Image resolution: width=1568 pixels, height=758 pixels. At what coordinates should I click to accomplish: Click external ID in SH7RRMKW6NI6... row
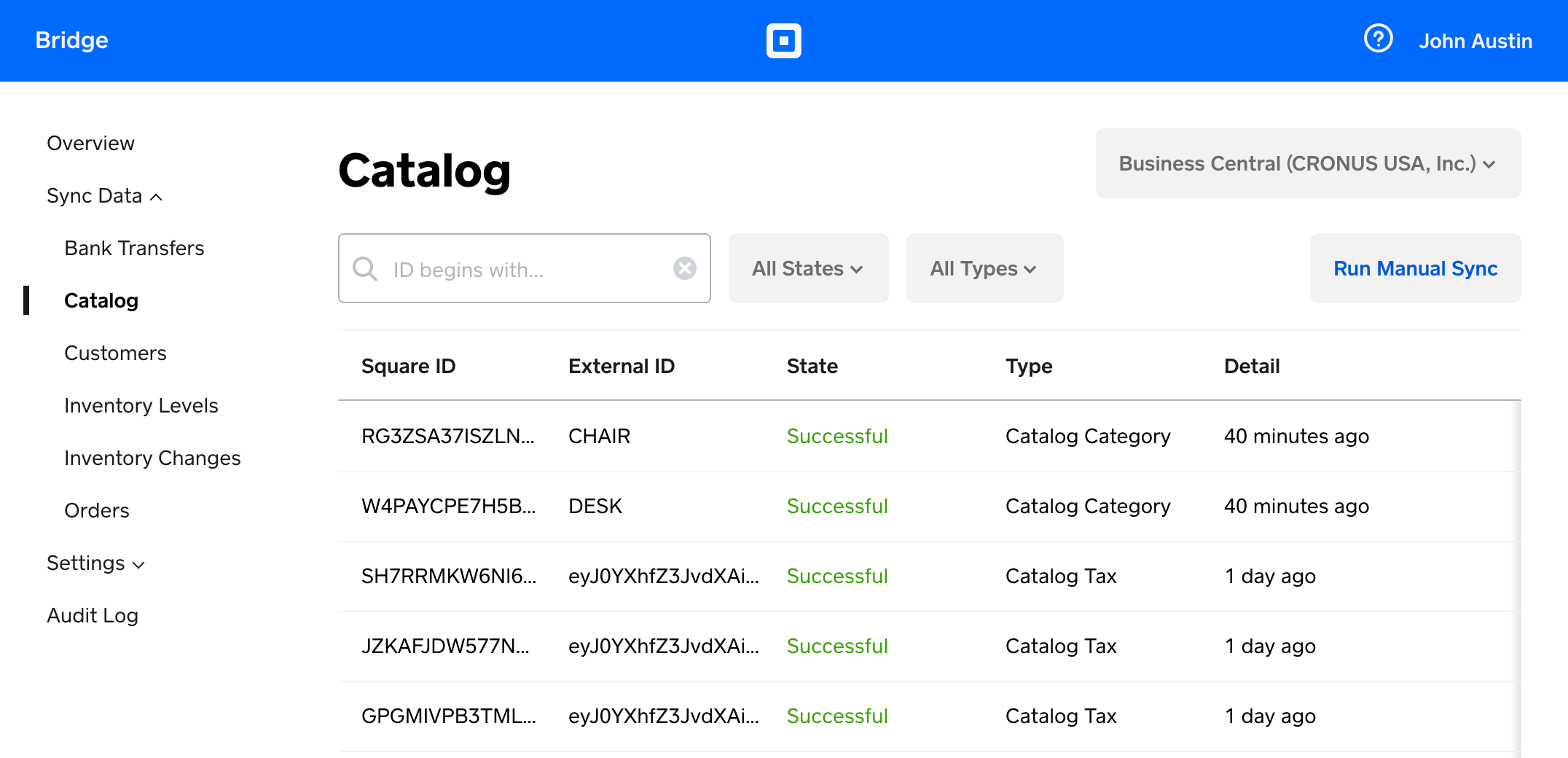pyautogui.click(x=664, y=576)
